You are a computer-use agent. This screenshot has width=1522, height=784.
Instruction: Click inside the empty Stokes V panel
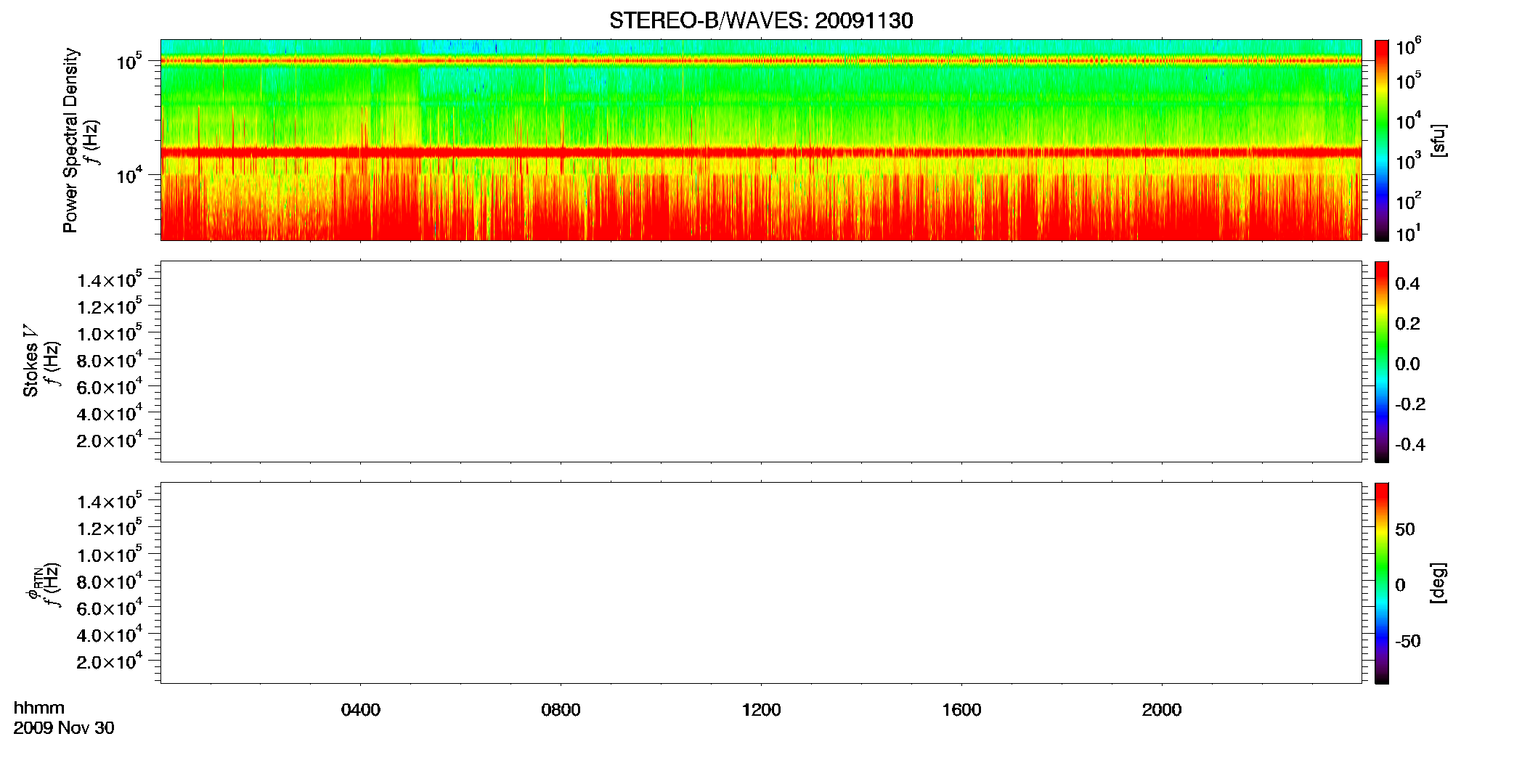(761, 362)
